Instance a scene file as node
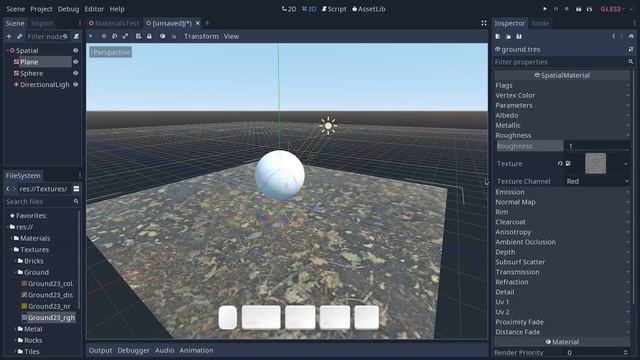The height and width of the screenshot is (360, 640). (19, 37)
